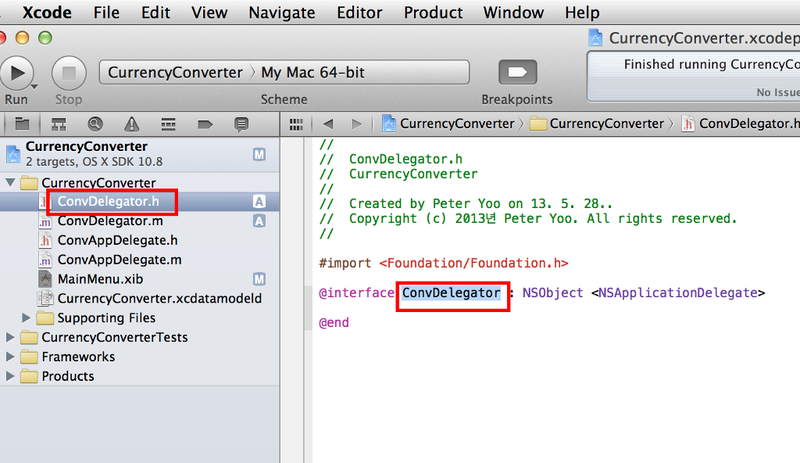Open the Debug navigator
Viewport: 800px width, 463px height.
point(167,124)
